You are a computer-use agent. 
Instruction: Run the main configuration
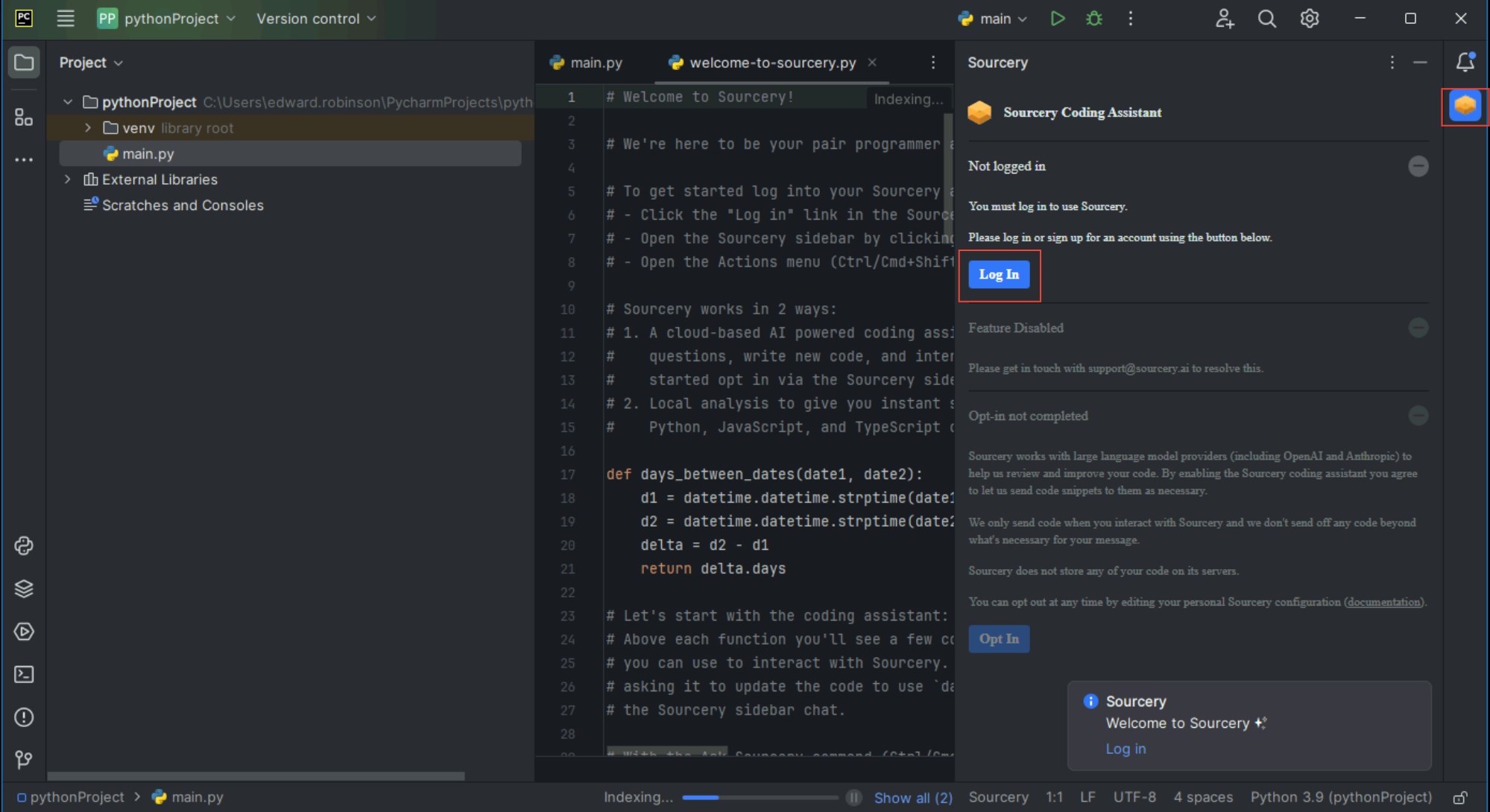point(1057,19)
